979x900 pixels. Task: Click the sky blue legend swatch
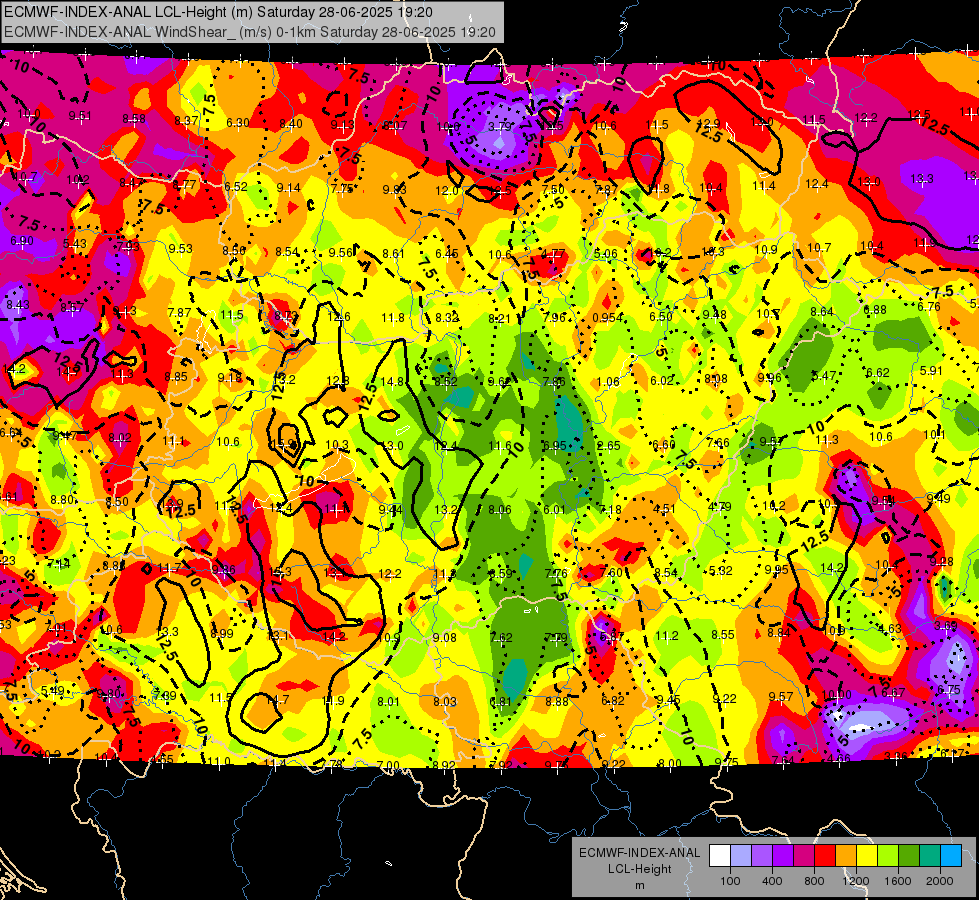point(950,856)
